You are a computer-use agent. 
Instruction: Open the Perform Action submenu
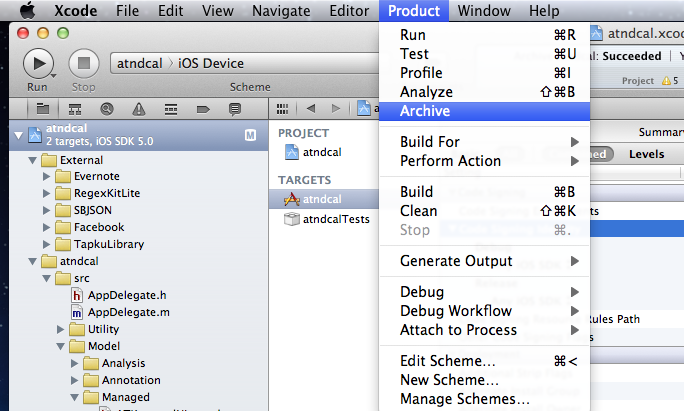click(x=484, y=161)
